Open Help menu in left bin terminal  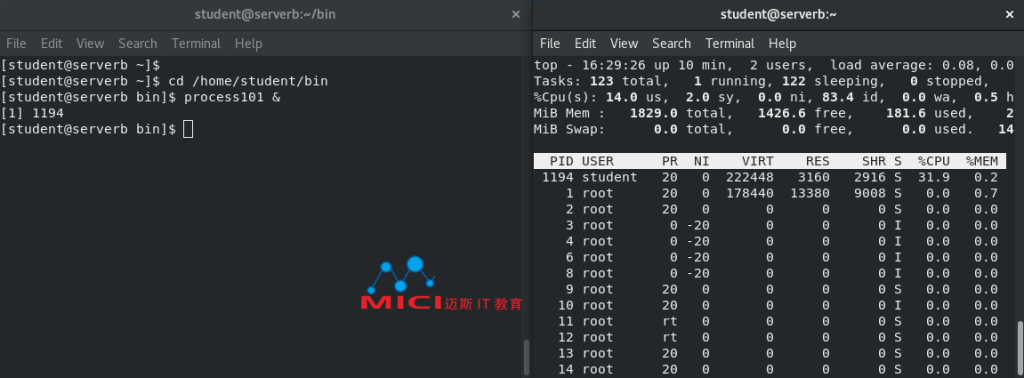[x=248, y=44]
